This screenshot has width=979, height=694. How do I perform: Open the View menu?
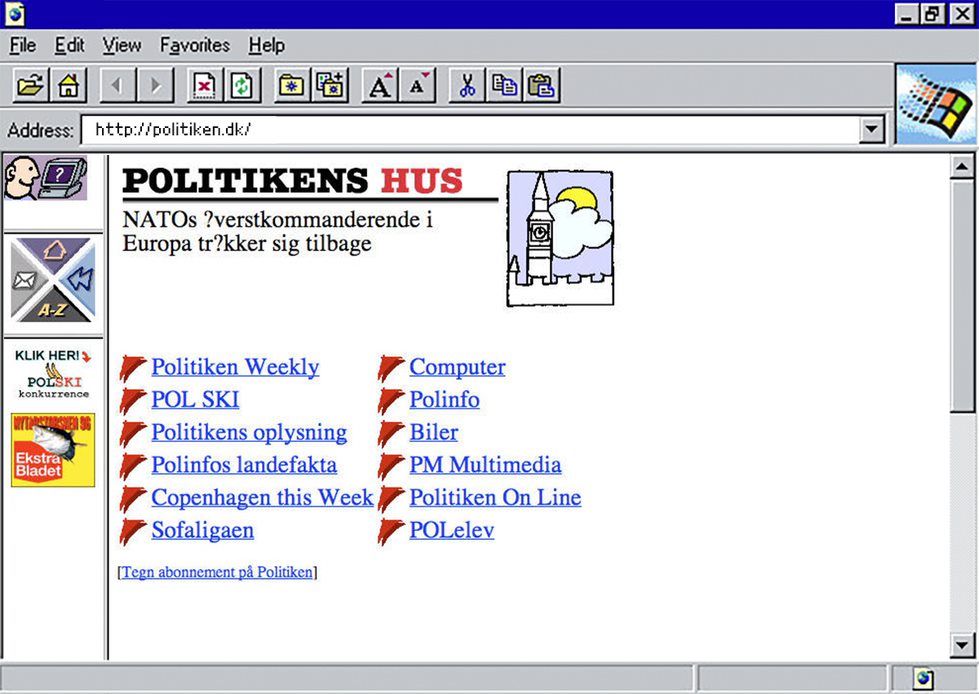[x=122, y=46]
